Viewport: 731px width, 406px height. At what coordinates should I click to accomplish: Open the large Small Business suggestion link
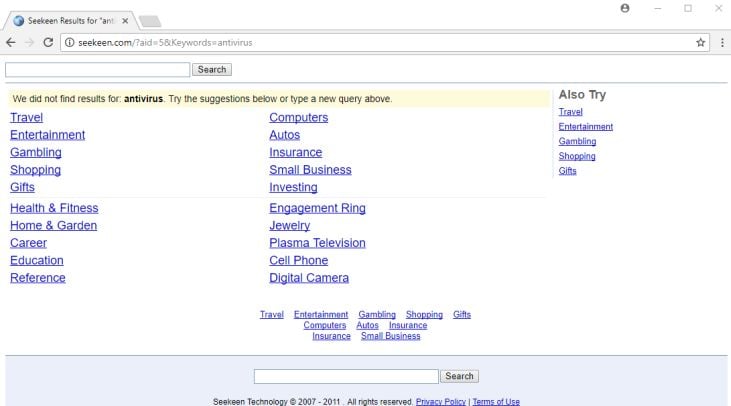[310, 170]
